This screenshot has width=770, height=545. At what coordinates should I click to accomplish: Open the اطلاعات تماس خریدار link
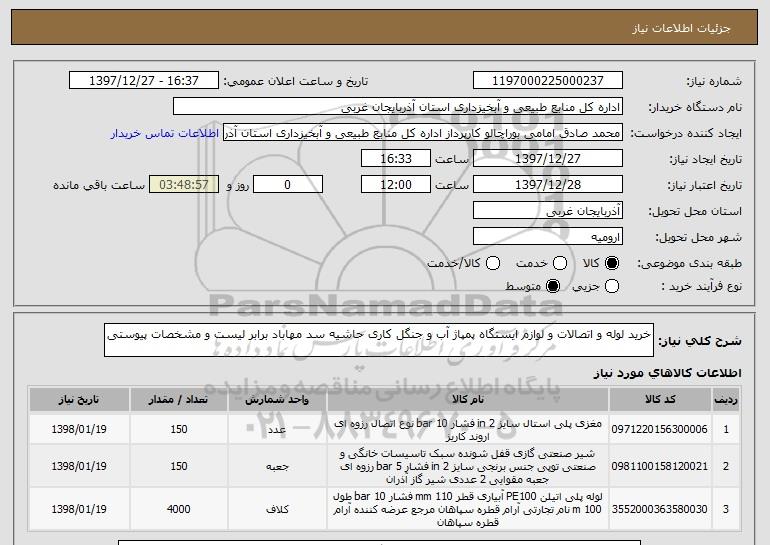pyautogui.click(x=165, y=134)
